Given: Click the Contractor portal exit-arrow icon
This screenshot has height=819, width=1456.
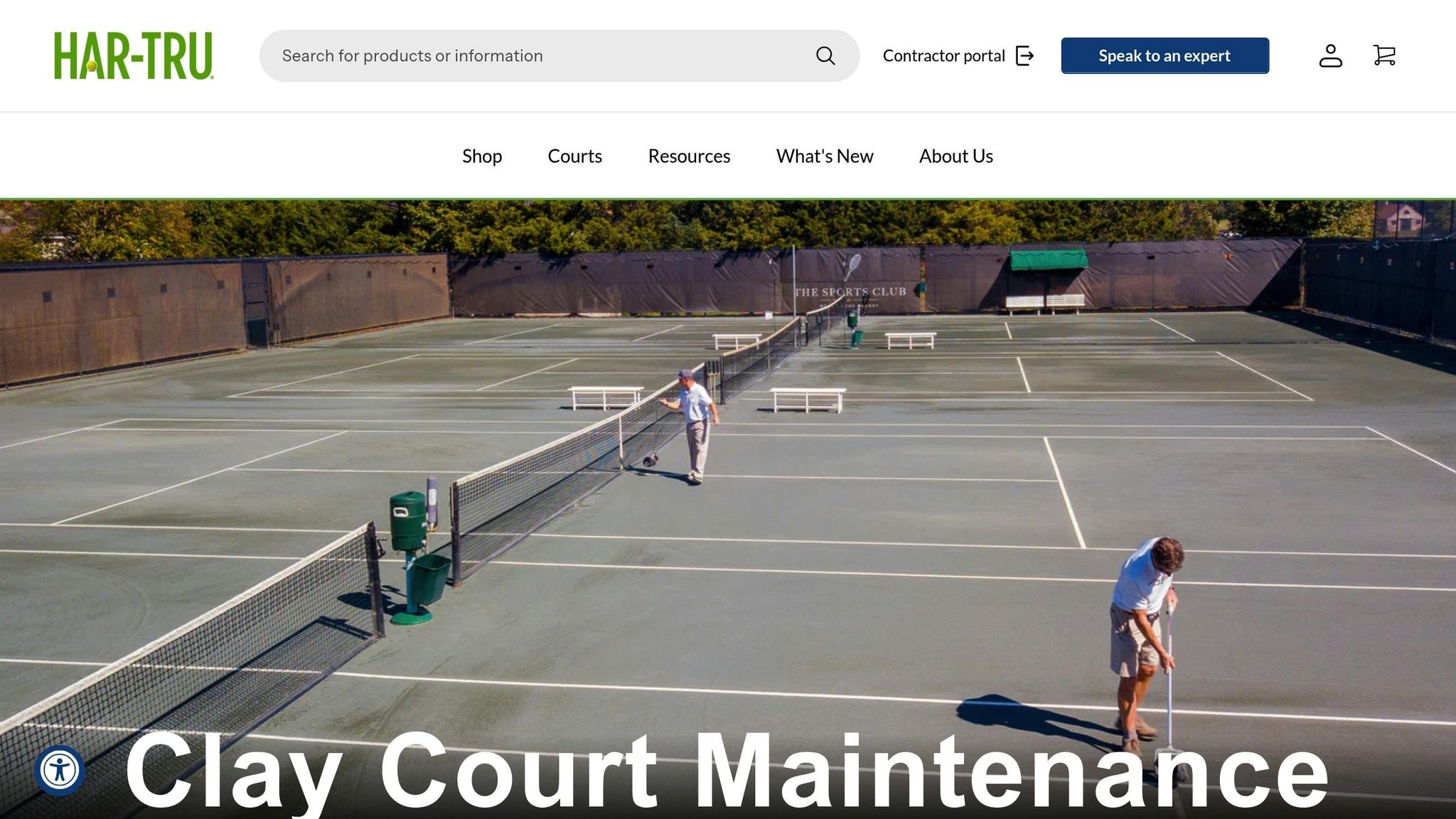Looking at the screenshot, I should (1024, 55).
